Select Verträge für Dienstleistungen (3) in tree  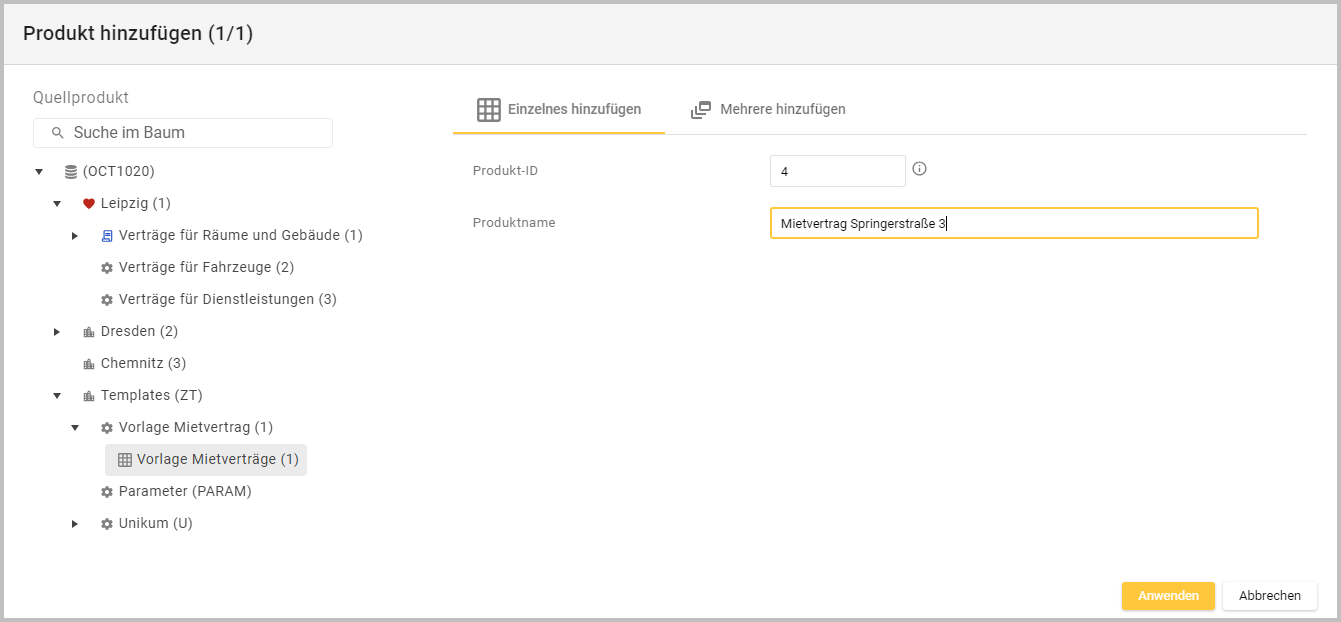click(x=227, y=300)
